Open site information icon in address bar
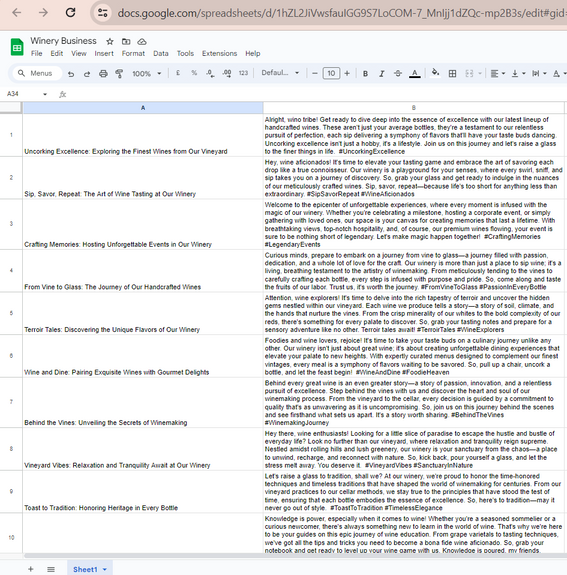This screenshot has width=567, height=575. pos(103,13)
